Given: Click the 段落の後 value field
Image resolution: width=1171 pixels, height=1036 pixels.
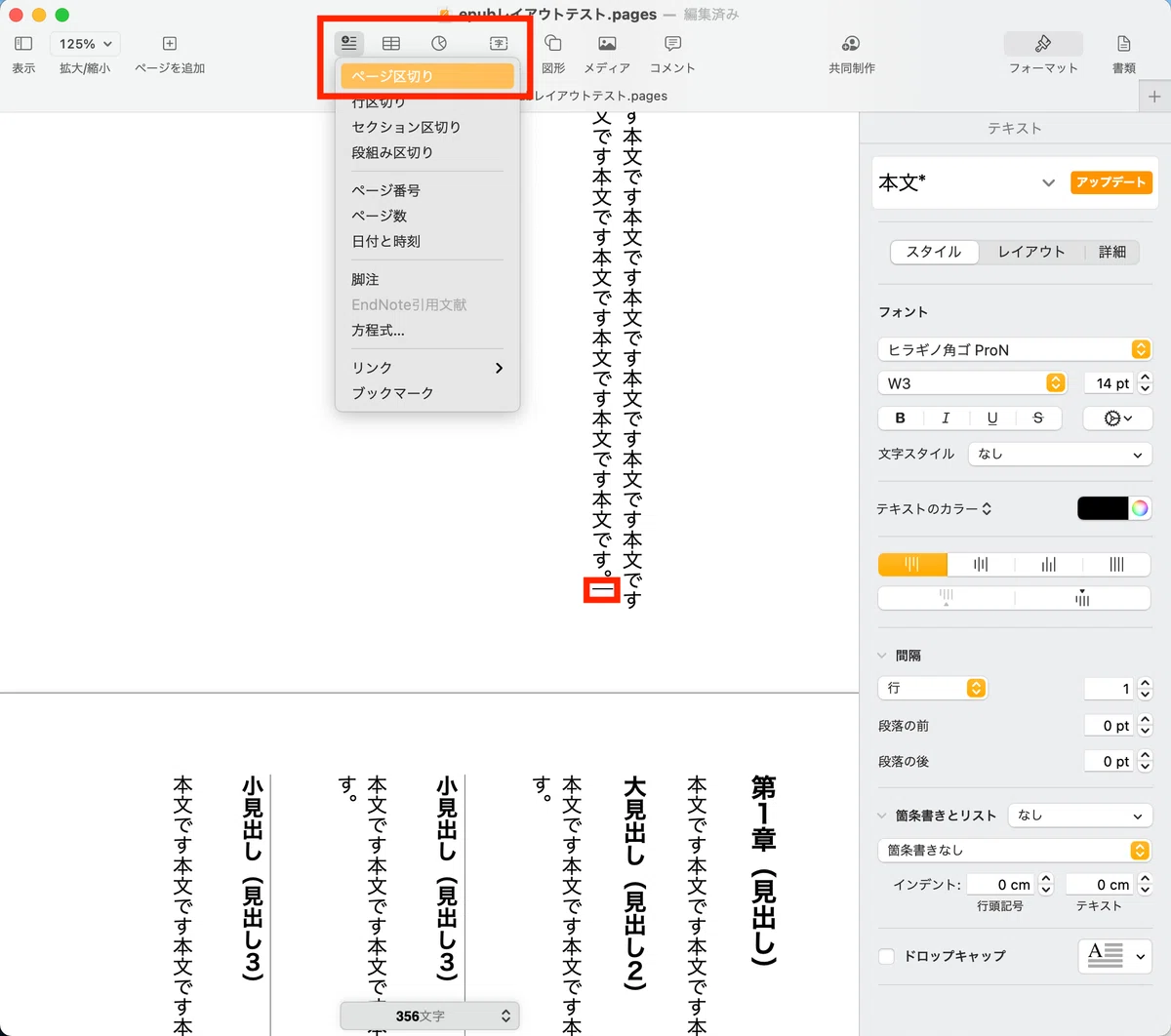Looking at the screenshot, I should point(1110,761).
